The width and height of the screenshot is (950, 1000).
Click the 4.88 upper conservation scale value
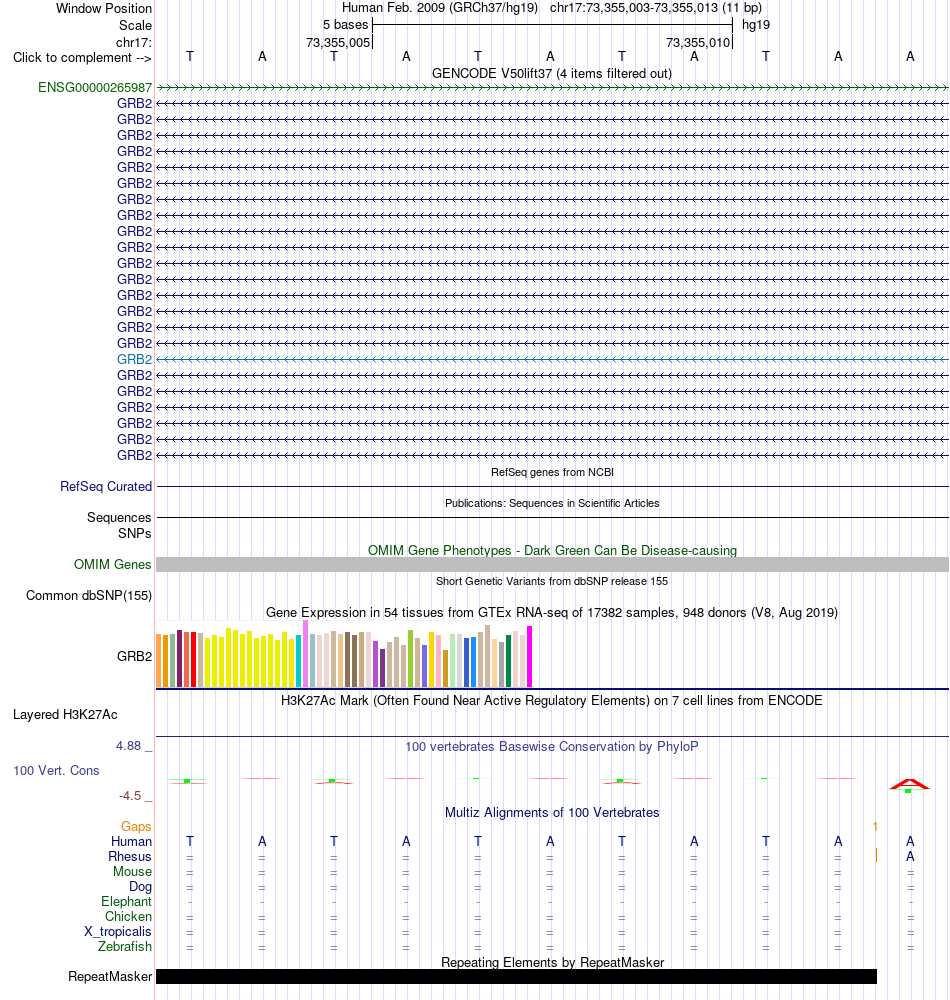click(x=128, y=746)
